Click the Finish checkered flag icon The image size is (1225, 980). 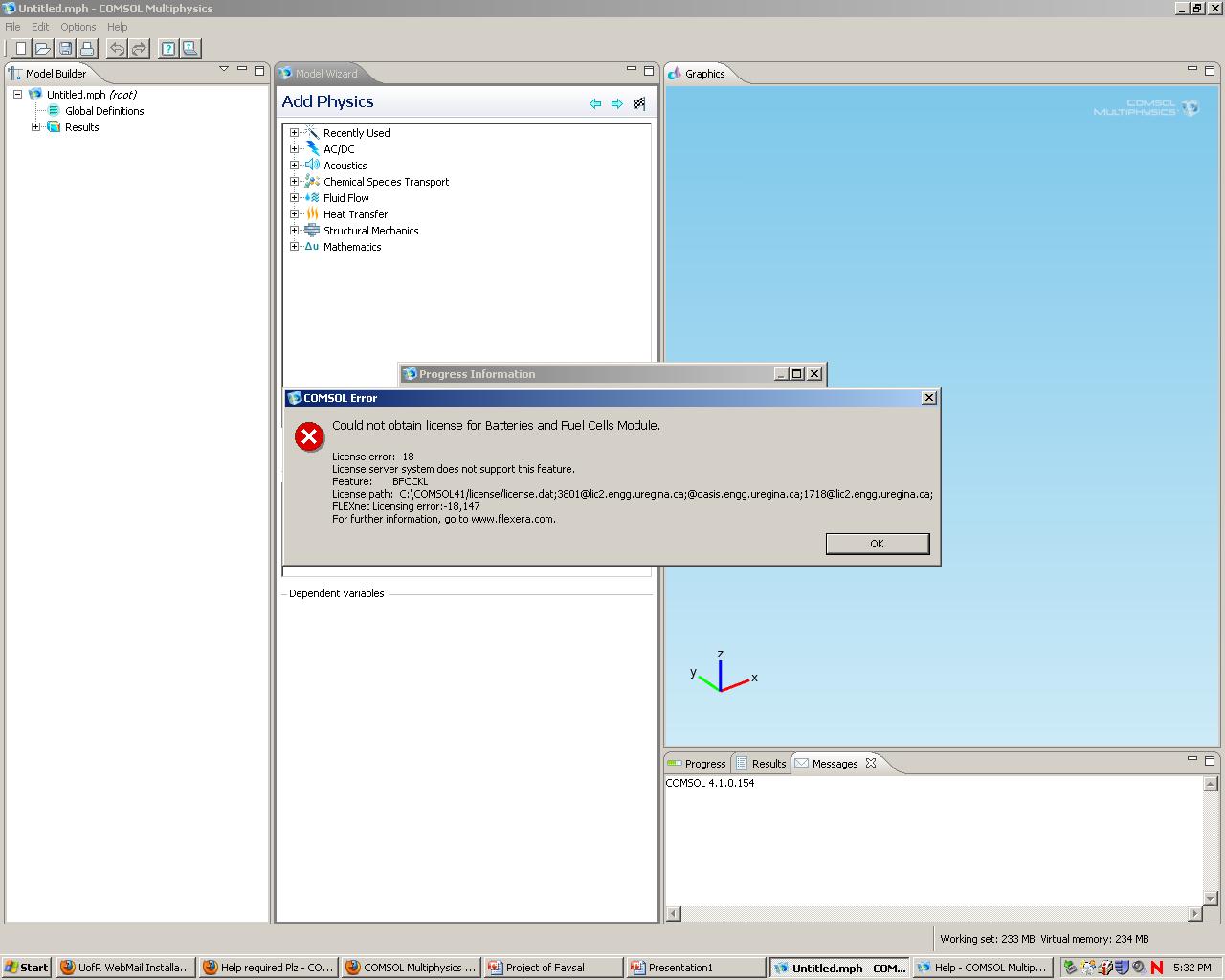pyautogui.click(x=639, y=103)
